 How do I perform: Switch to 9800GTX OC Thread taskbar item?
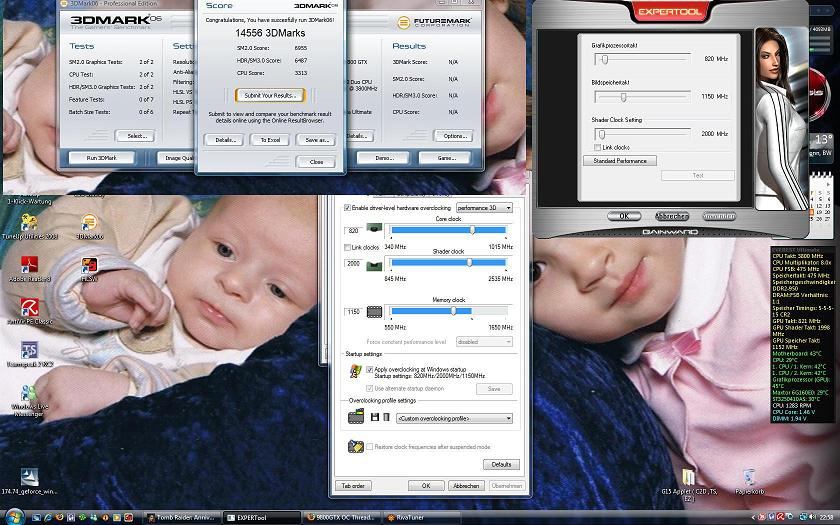tap(341, 518)
